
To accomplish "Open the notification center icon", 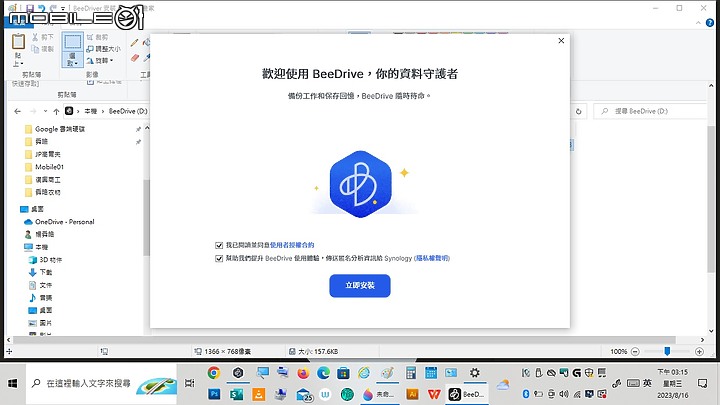I will coord(702,383).
